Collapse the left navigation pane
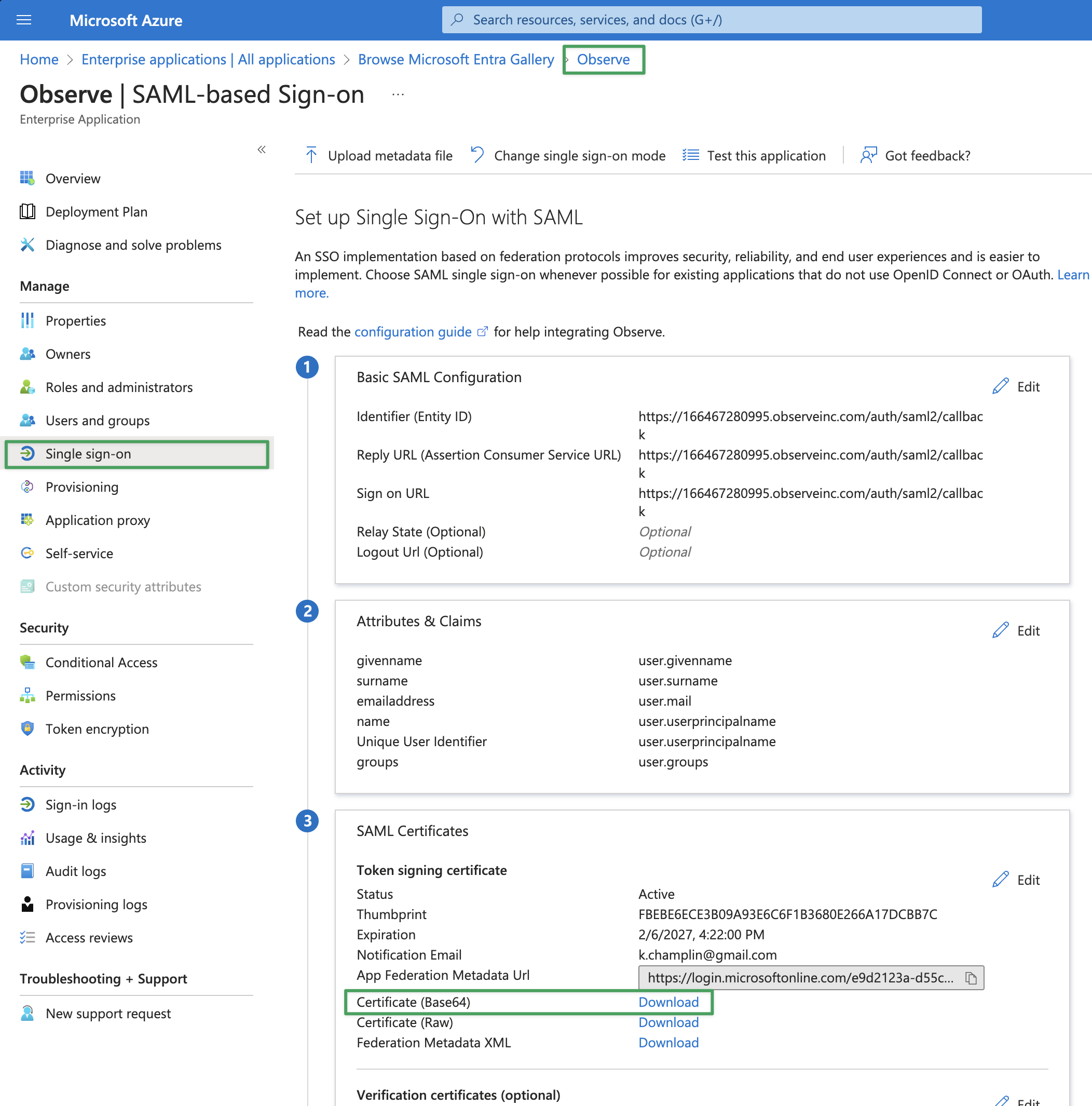The height and width of the screenshot is (1106, 1092). [262, 150]
